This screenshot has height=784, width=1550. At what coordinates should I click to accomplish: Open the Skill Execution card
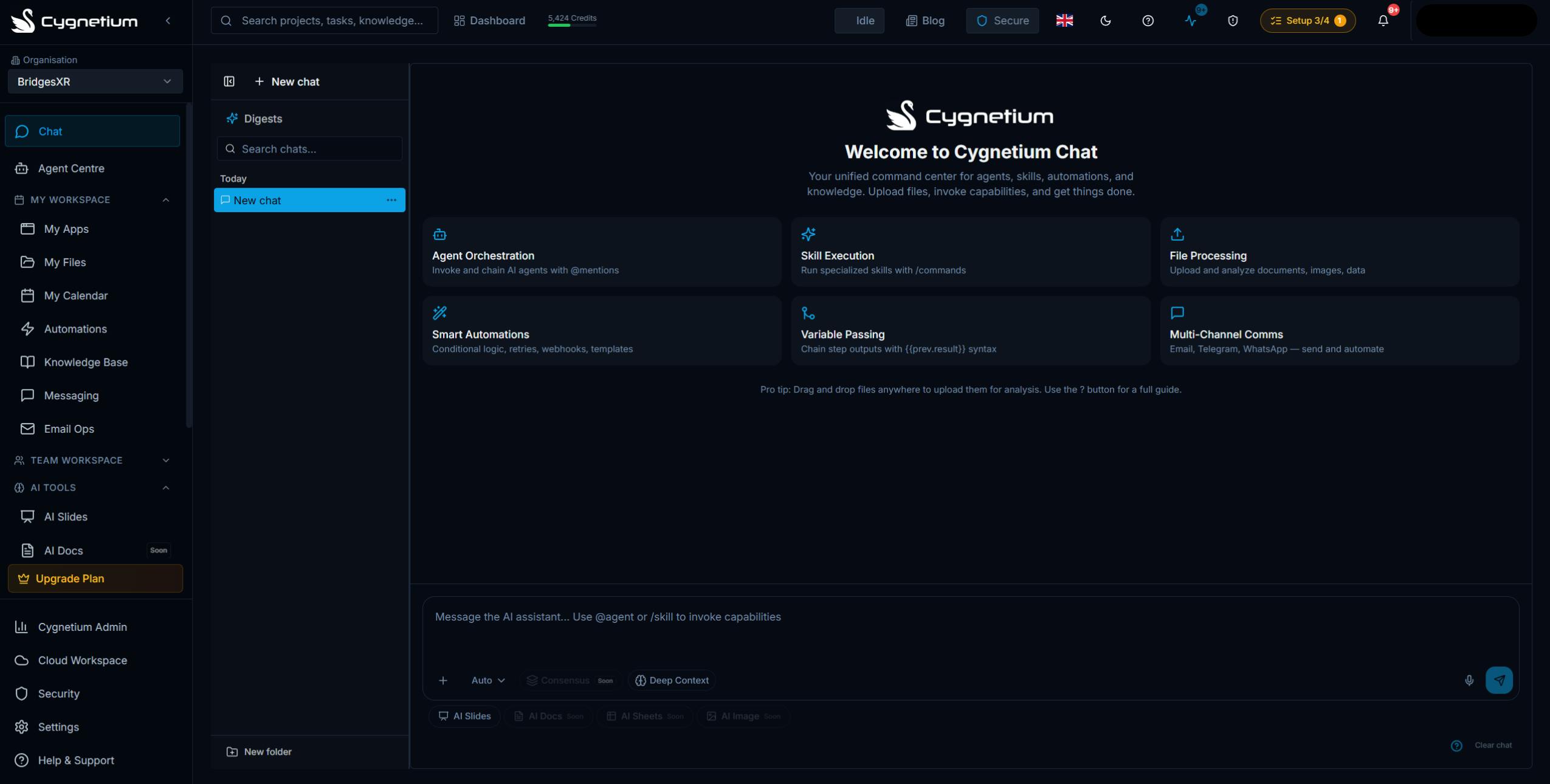point(971,252)
